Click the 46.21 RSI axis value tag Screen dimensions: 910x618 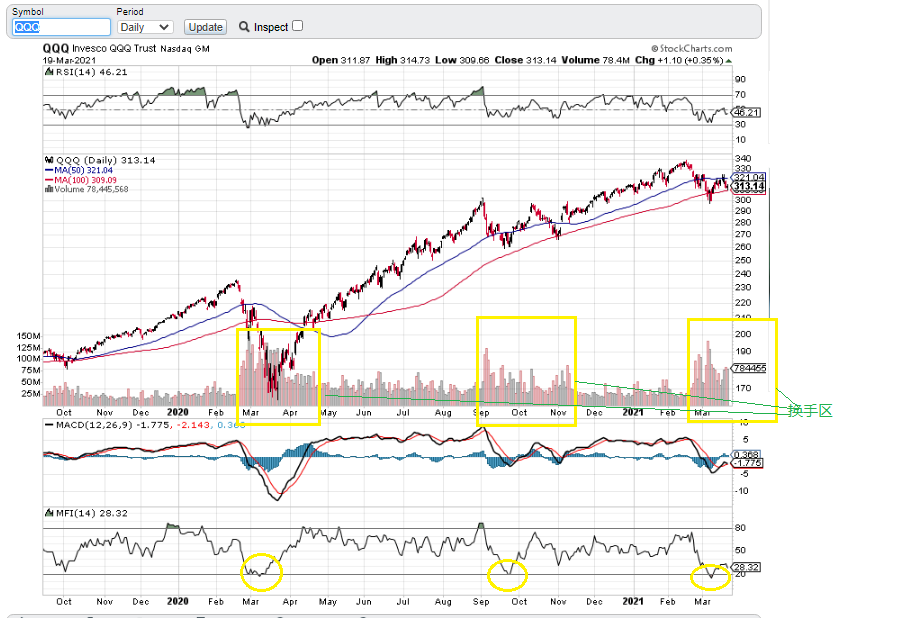(x=746, y=112)
